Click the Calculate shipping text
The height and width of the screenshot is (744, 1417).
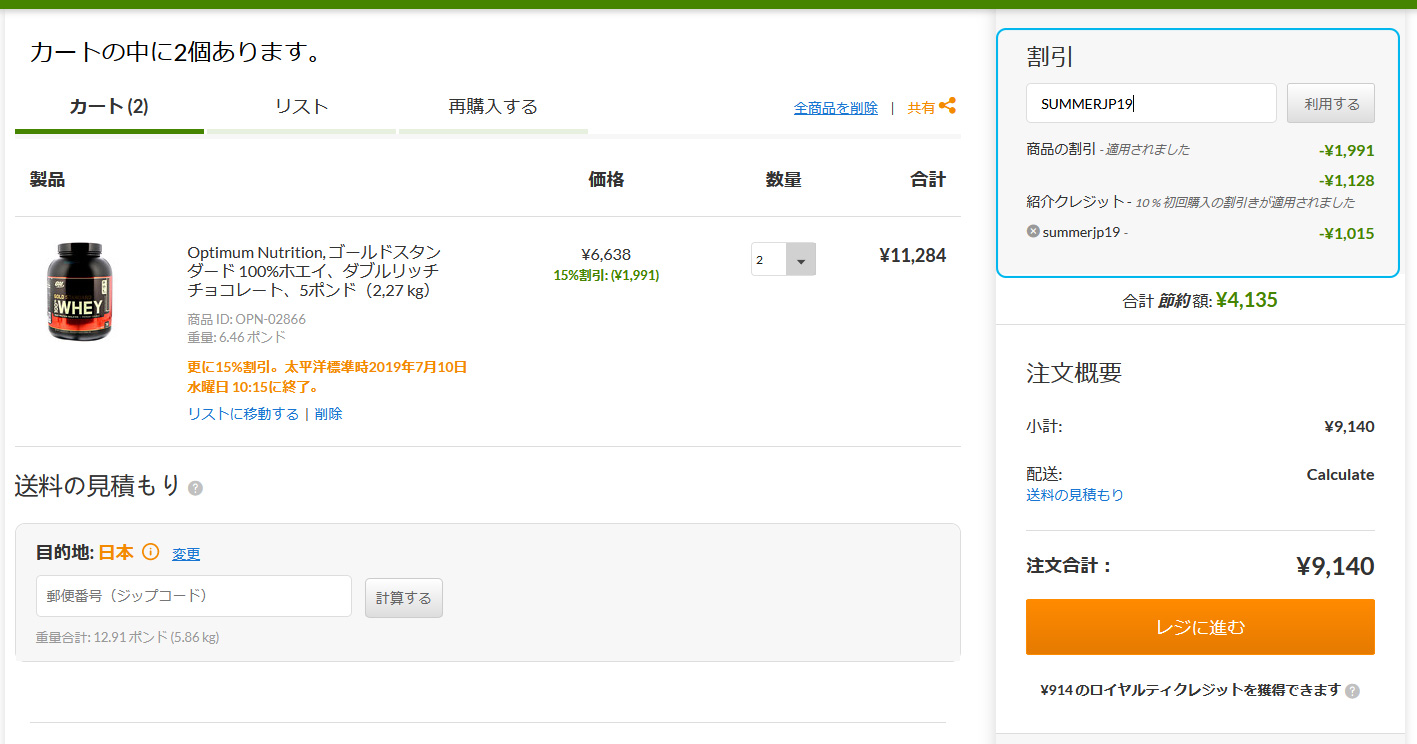pyautogui.click(x=1340, y=474)
